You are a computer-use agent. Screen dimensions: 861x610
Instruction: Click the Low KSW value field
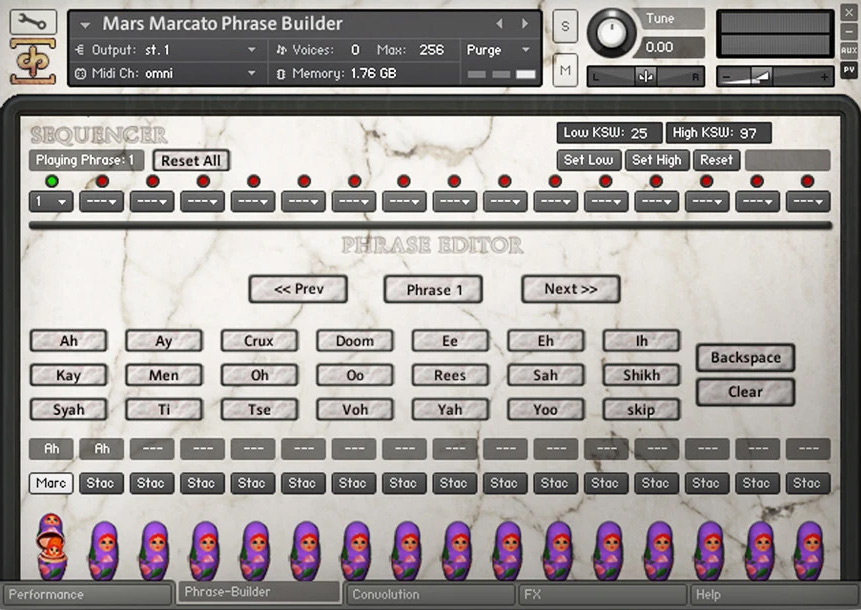point(609,133)
